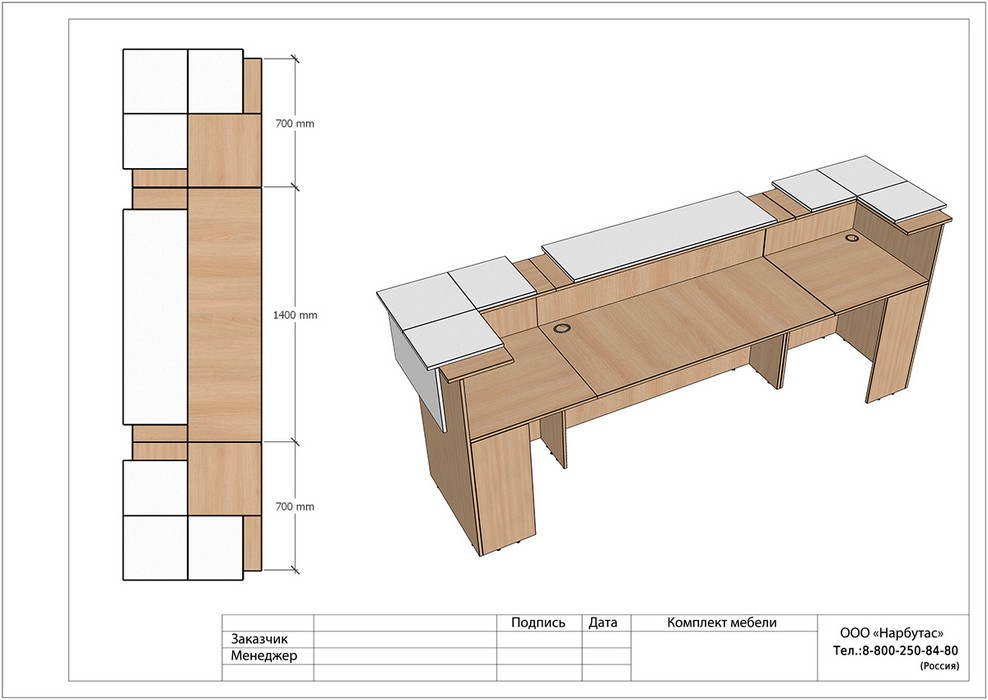
Task: Click the left cable grommet on the desk
Action: pyautogui.click(x=561, y=327)
